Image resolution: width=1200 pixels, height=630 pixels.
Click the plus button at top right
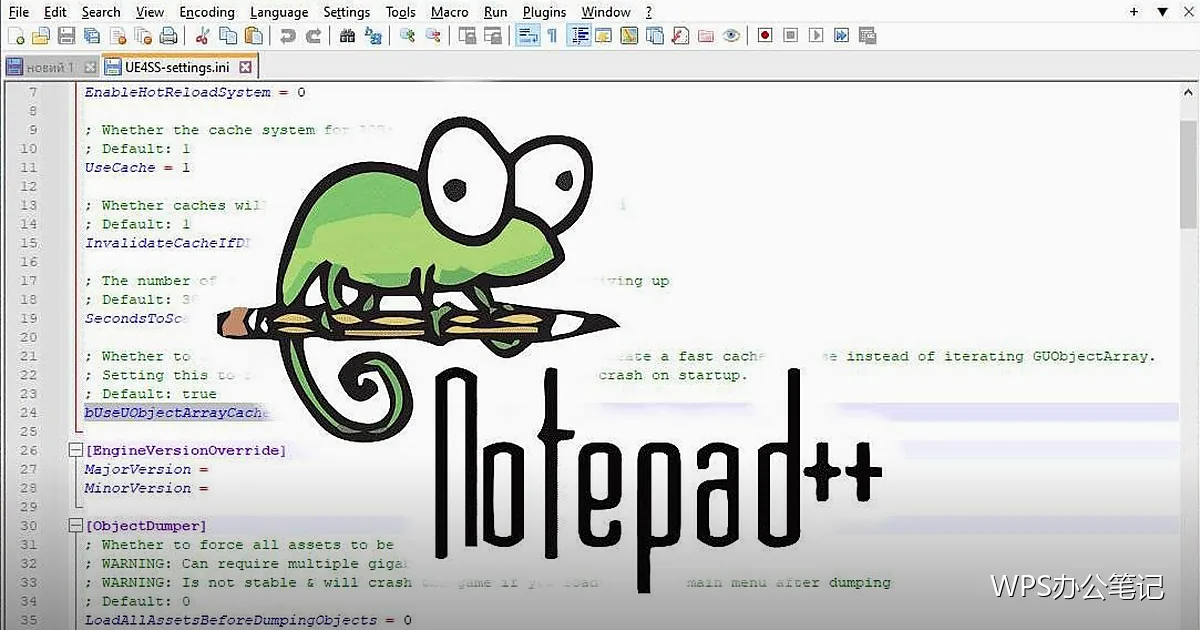tap(1135, 12)
